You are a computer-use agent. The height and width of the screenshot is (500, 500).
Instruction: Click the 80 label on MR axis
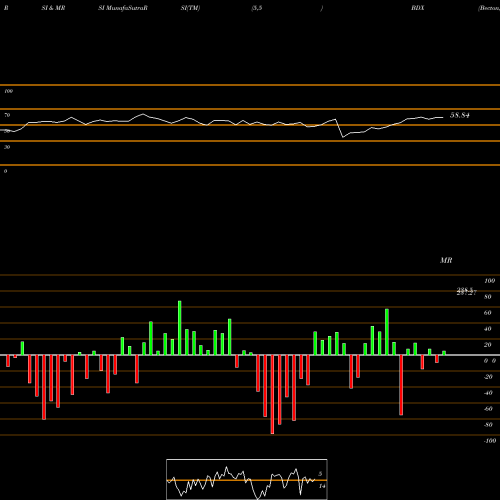coord(488,297)
